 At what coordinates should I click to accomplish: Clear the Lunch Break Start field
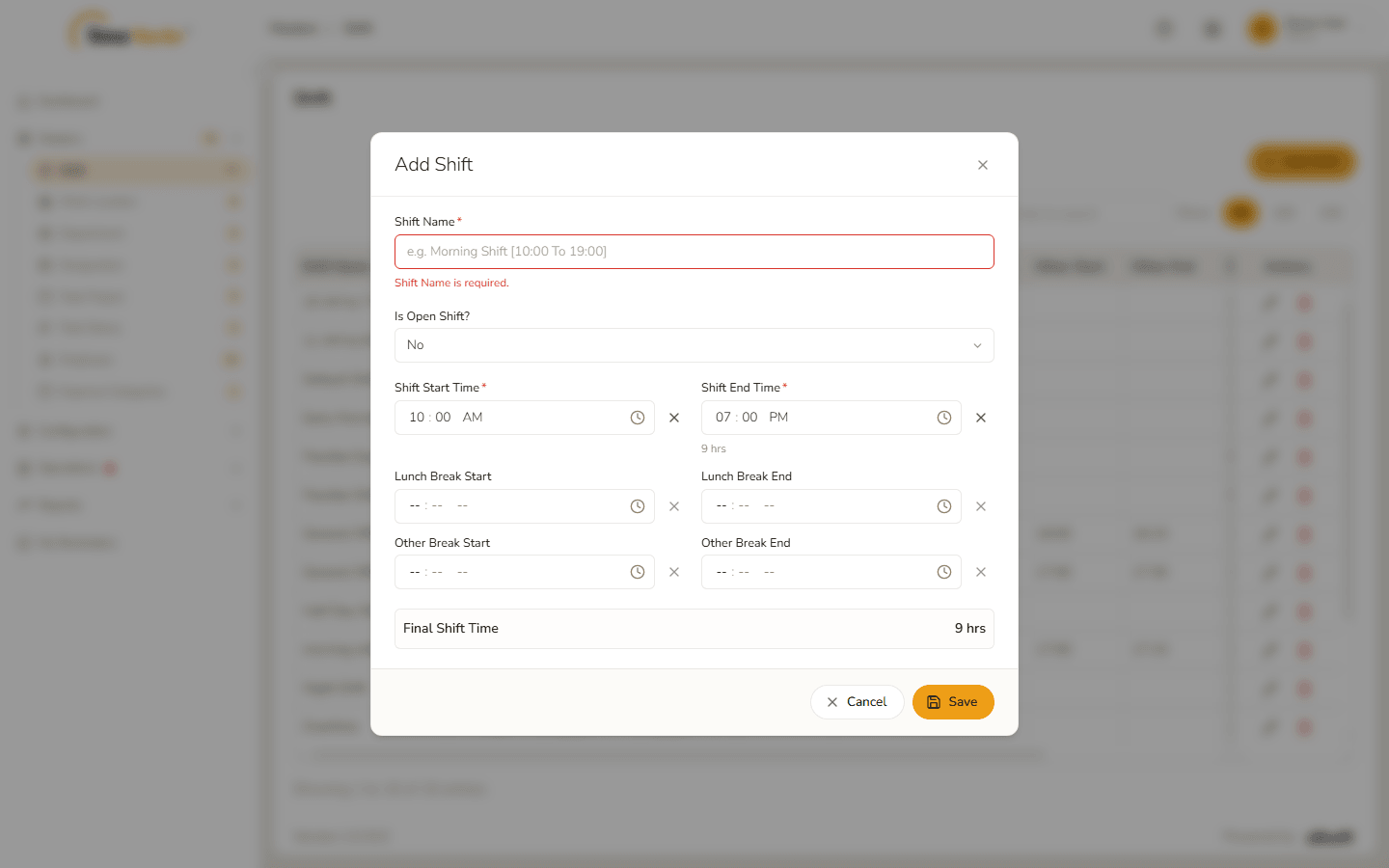(674, 506)
